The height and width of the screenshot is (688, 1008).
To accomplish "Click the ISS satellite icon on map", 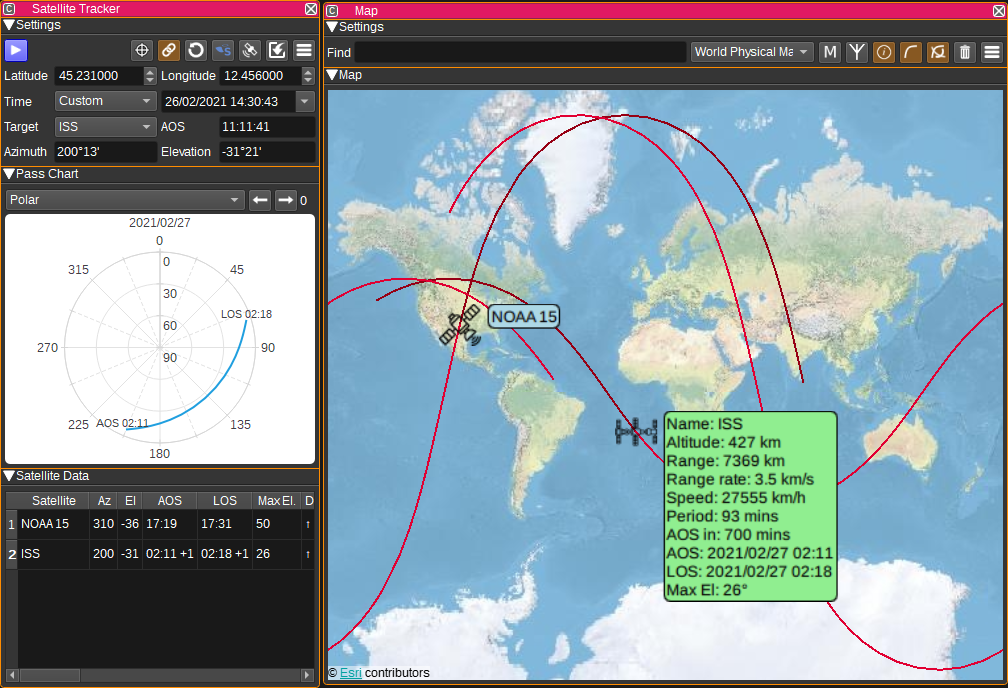I will point(636,431).
